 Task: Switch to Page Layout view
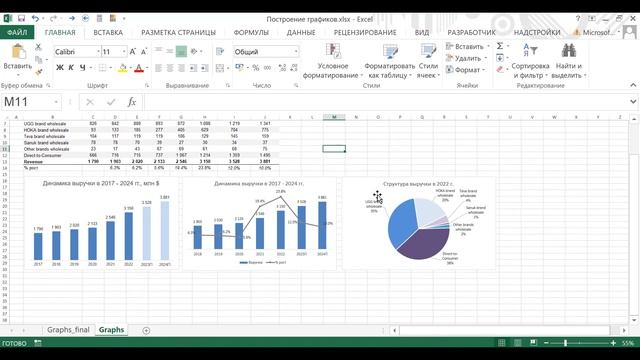click(518, 343)
